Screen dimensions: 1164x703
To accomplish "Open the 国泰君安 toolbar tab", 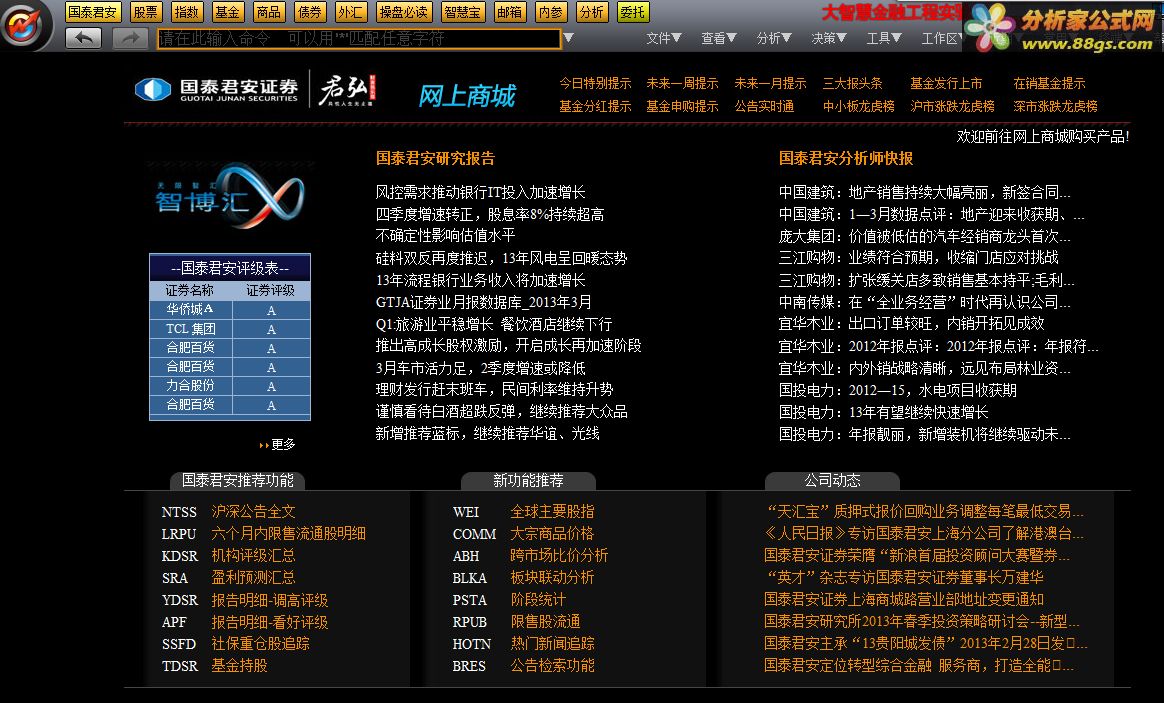I will (x=93, y=12).
